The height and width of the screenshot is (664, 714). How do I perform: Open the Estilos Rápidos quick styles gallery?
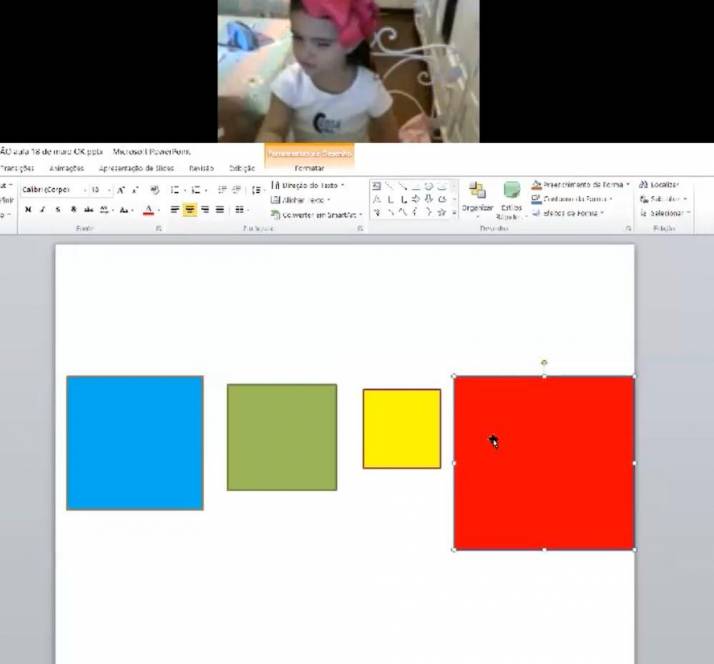coord(511,198)
